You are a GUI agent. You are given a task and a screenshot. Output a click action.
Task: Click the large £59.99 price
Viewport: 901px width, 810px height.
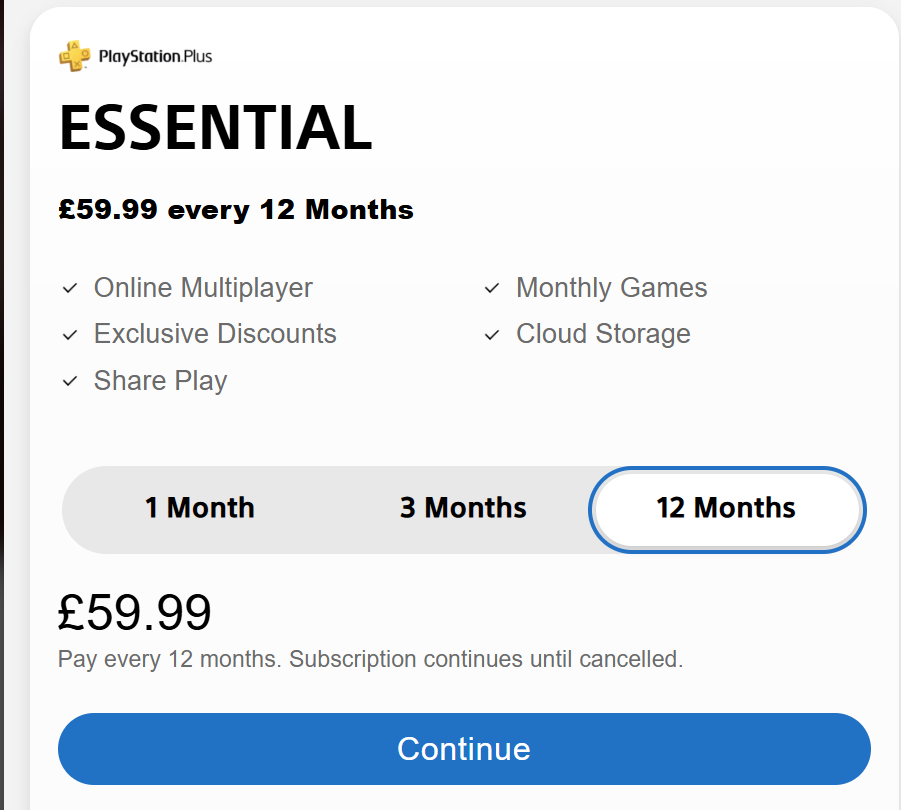[135, 612]
